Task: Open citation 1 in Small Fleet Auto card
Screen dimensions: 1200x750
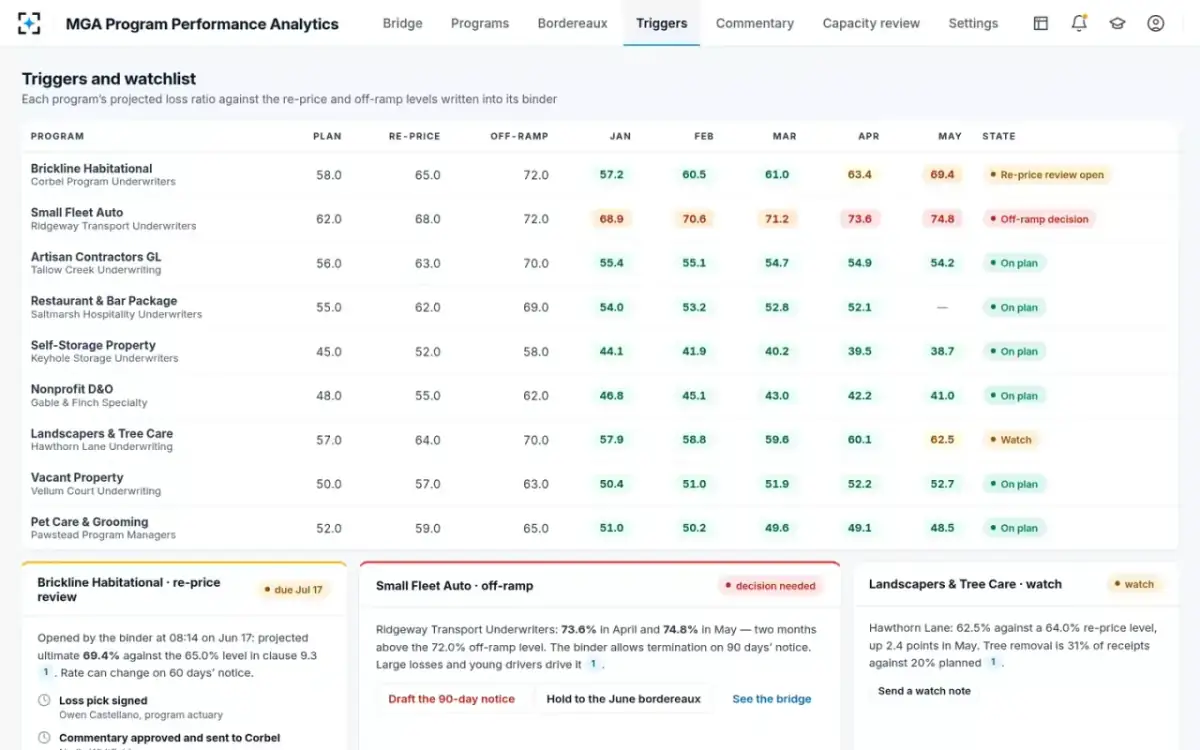Action: 593,664
